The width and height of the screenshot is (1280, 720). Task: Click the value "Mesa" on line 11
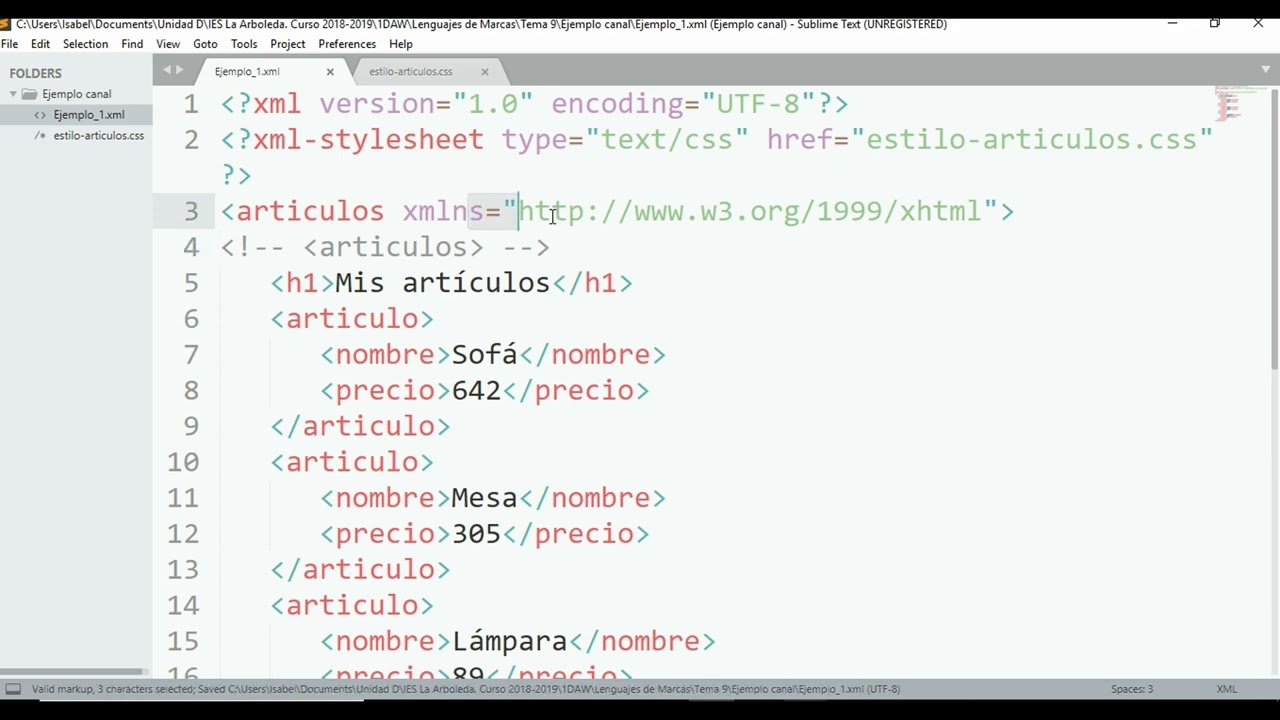click(x=484, y=498)
